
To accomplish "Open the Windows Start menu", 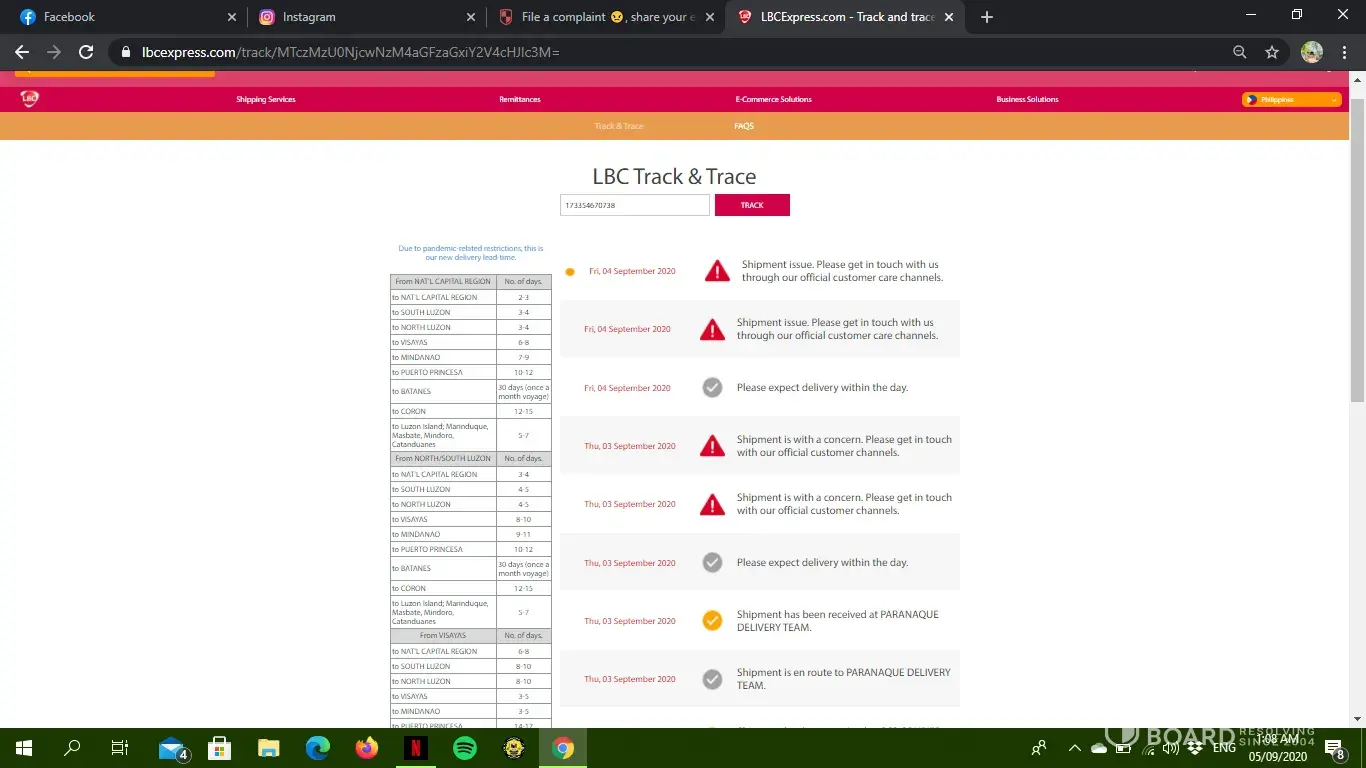I will [x=24, y=748].
